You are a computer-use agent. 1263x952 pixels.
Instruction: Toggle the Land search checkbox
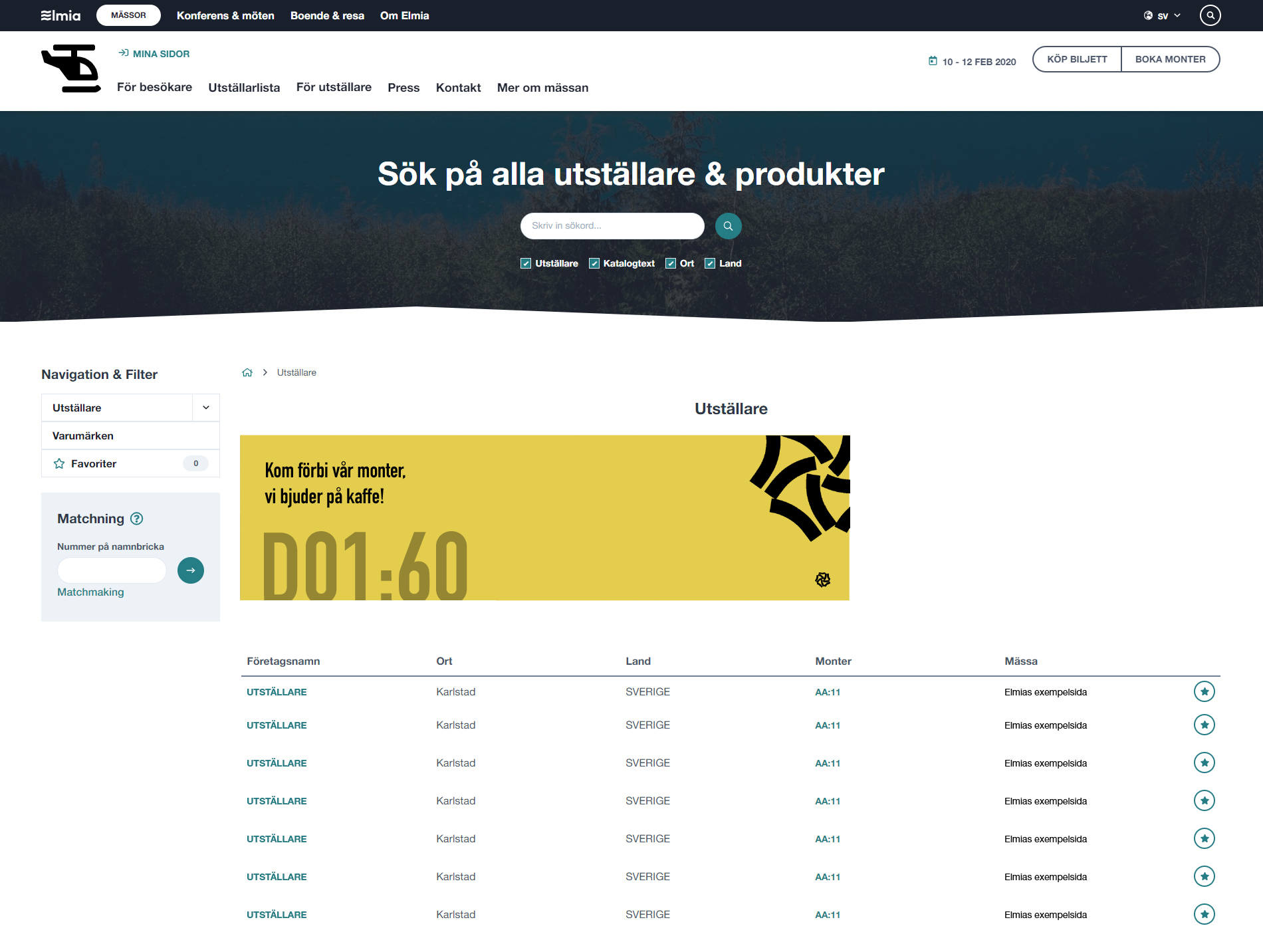pos(710,263)
